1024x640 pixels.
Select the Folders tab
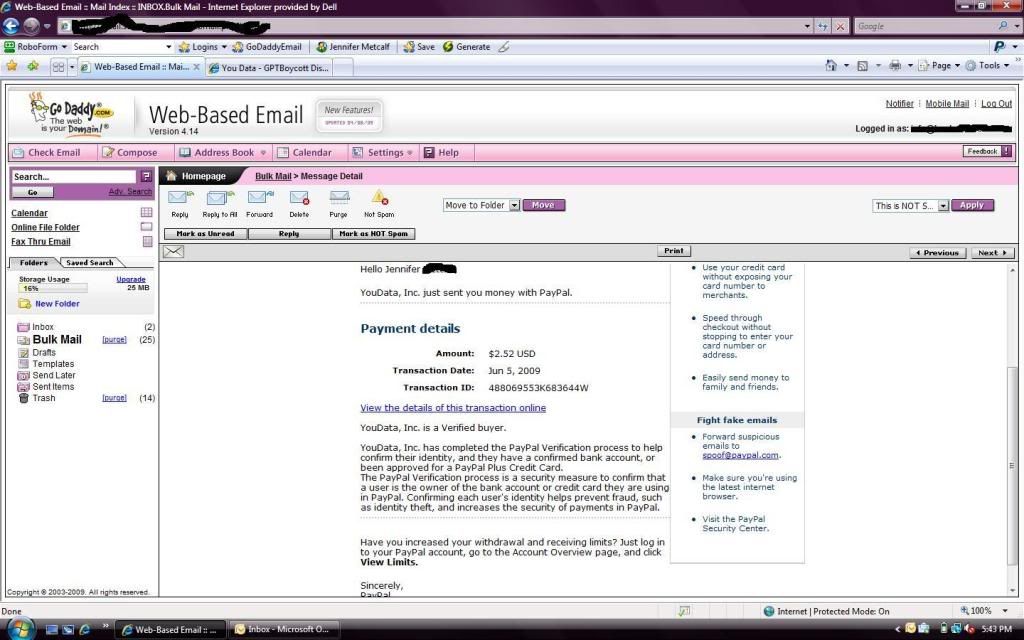[x=33, y=263]
